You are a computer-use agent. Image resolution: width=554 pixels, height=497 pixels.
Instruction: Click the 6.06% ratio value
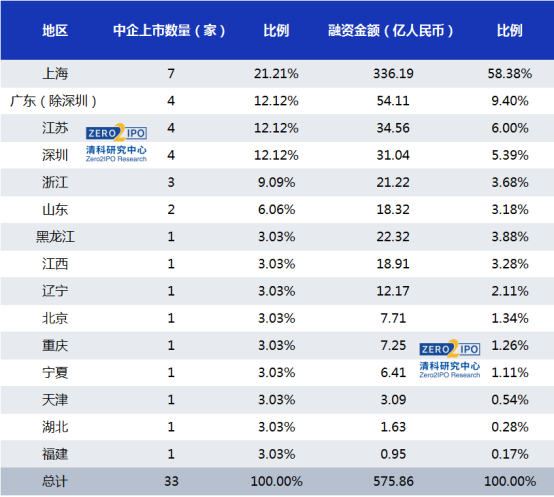276,210
